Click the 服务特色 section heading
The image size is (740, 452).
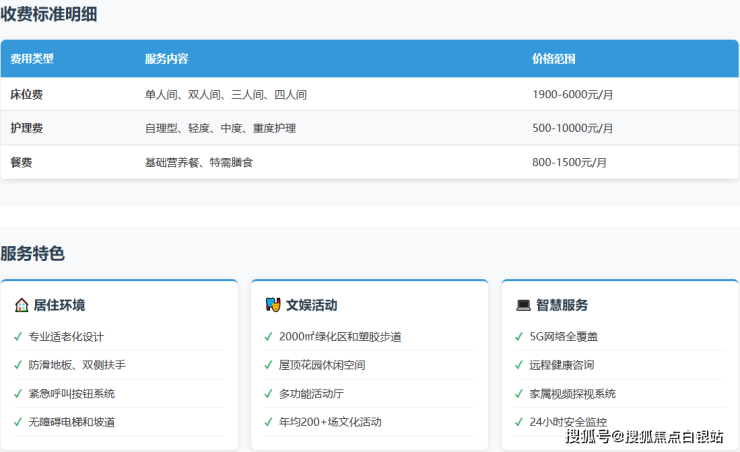pos(33,254)
